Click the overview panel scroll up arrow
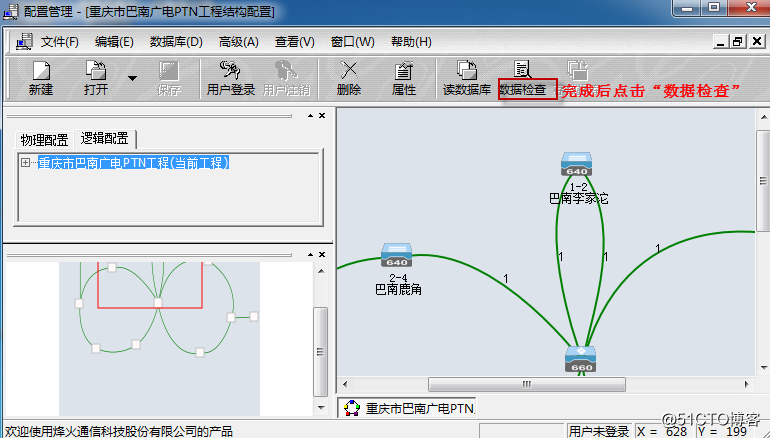Screen dimensions: 770x438 321,271
